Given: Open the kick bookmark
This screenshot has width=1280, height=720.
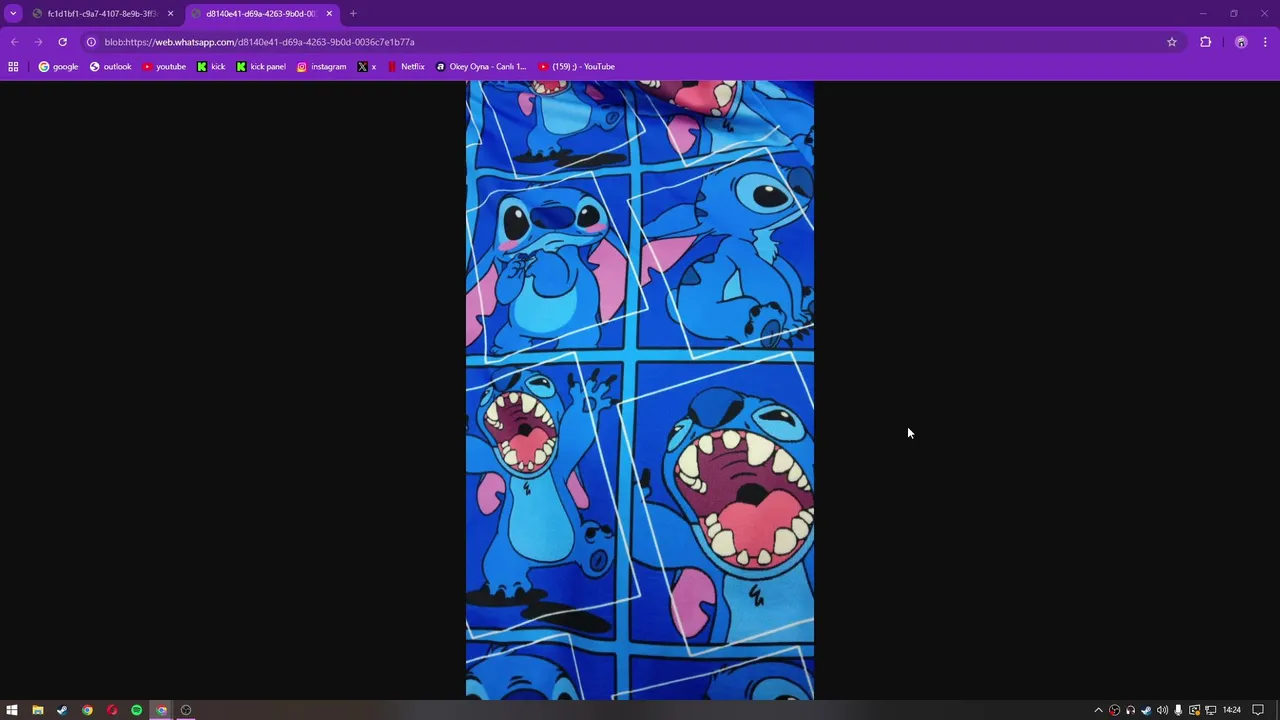Looking at the screenshot, I should tap(211, 67).
